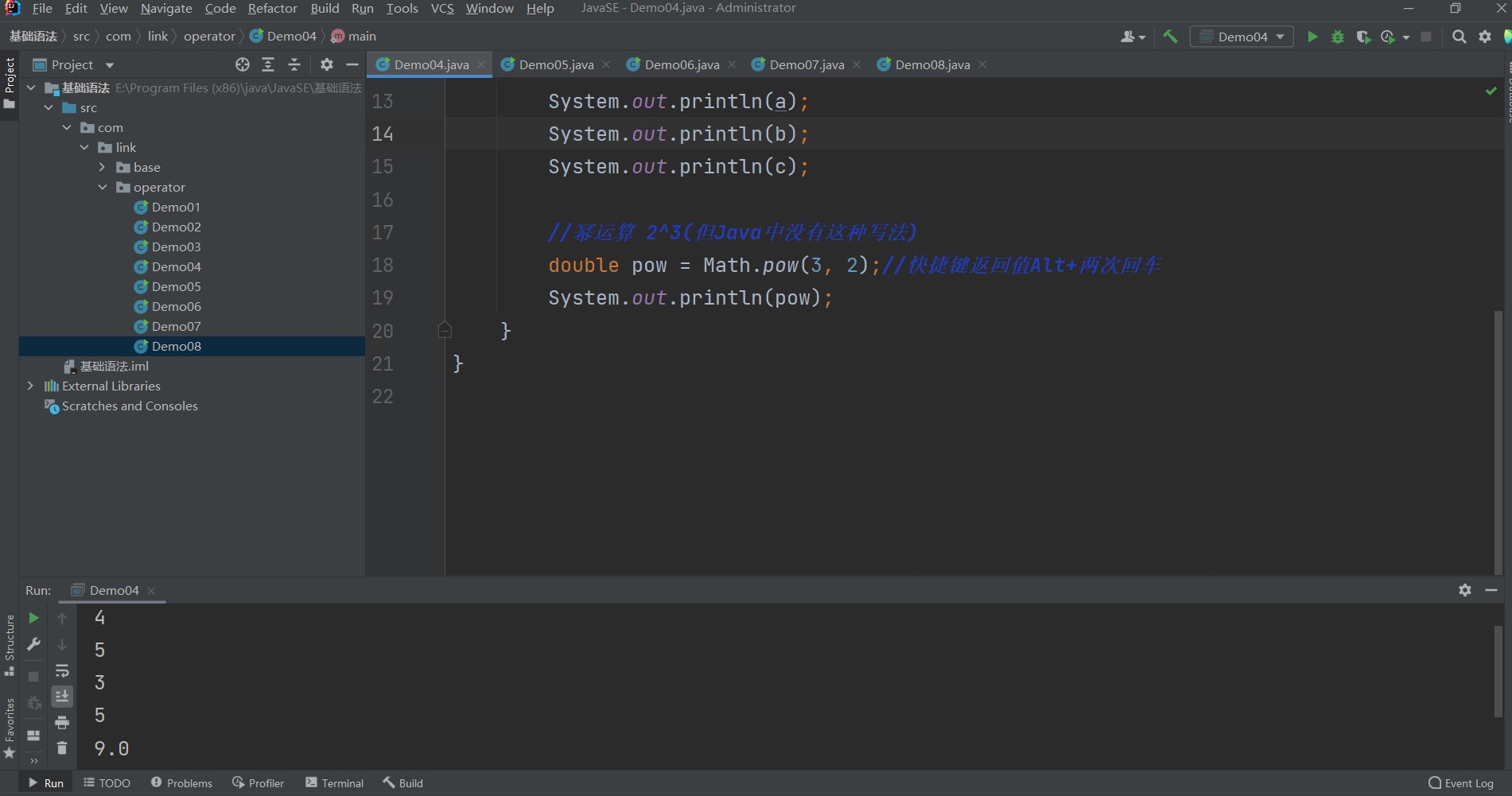Open the Terminal tool window
Image resolution: width=1512 pixels, height=796 pixels.
click(334, 783)
